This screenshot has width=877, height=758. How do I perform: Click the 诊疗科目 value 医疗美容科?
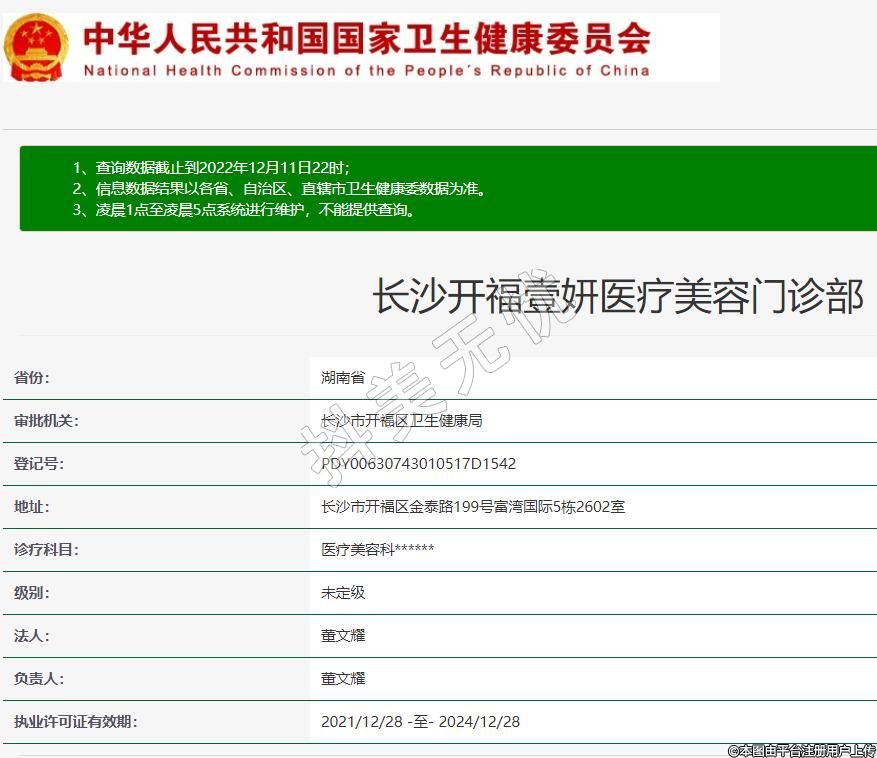click(x=377, y=550)
